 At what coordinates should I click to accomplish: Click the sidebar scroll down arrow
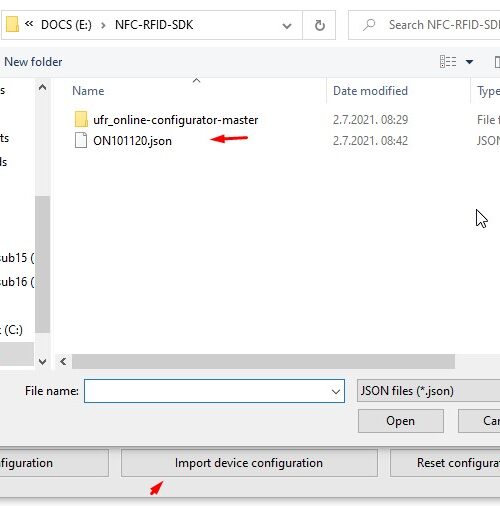pyautogui.click(x=42, y=361)
